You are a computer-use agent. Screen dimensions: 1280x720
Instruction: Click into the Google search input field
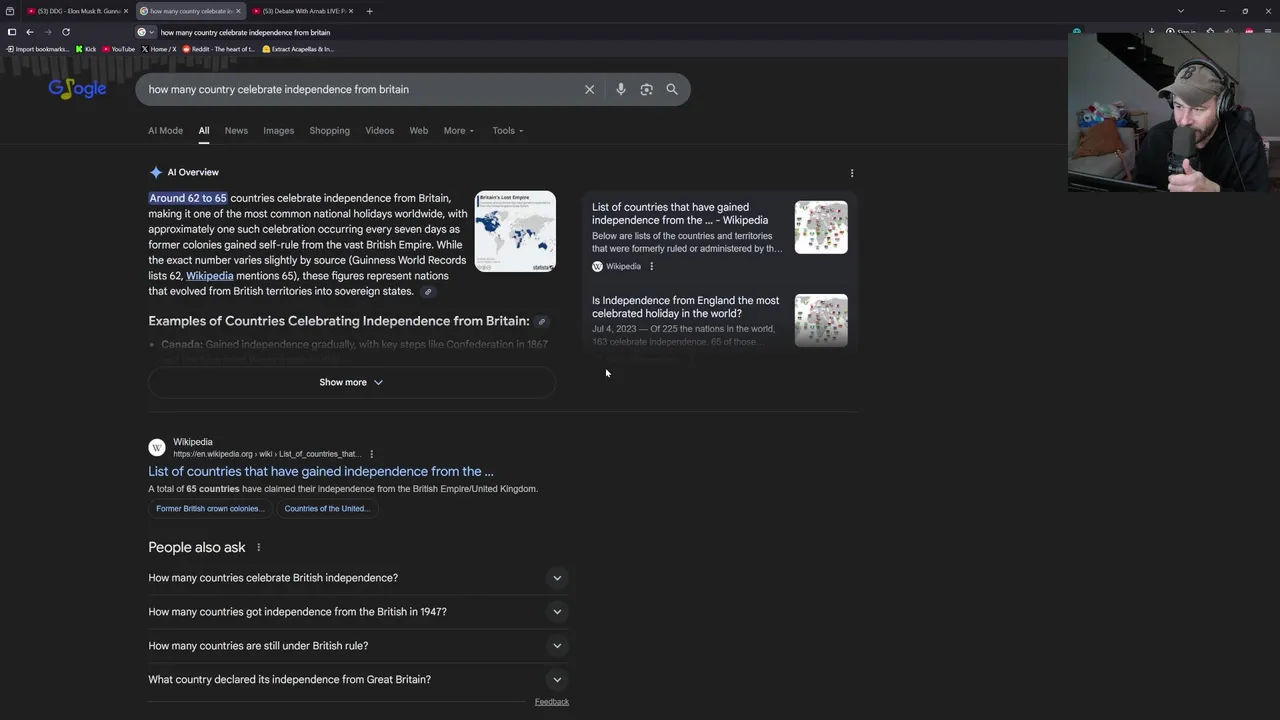pos(360,89)
